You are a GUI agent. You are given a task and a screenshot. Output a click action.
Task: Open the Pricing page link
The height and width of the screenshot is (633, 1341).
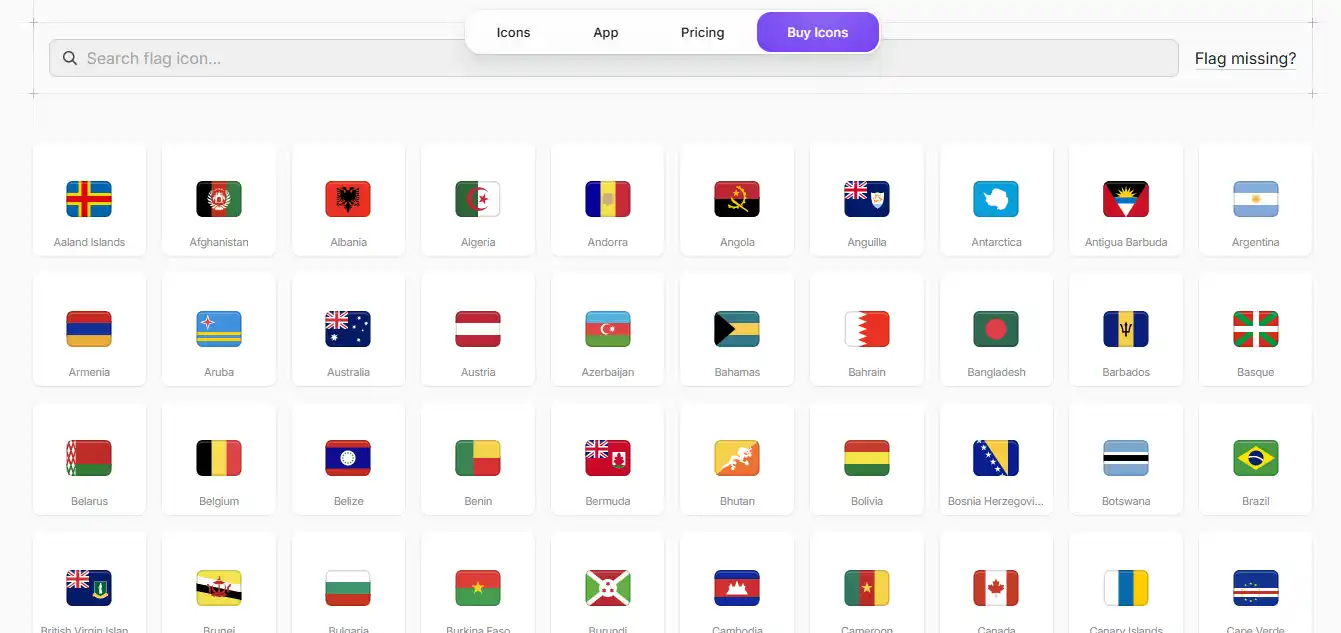pos(702,33)
